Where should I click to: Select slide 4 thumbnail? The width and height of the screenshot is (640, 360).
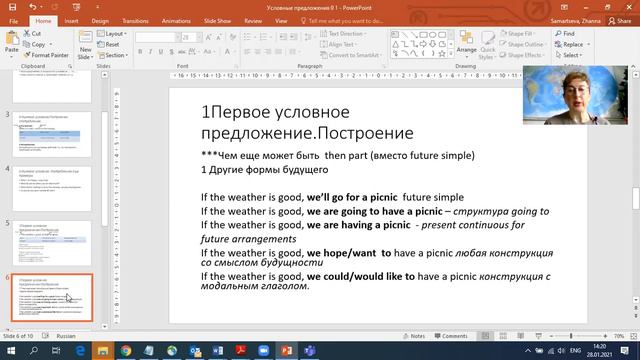tap(52, 189)
